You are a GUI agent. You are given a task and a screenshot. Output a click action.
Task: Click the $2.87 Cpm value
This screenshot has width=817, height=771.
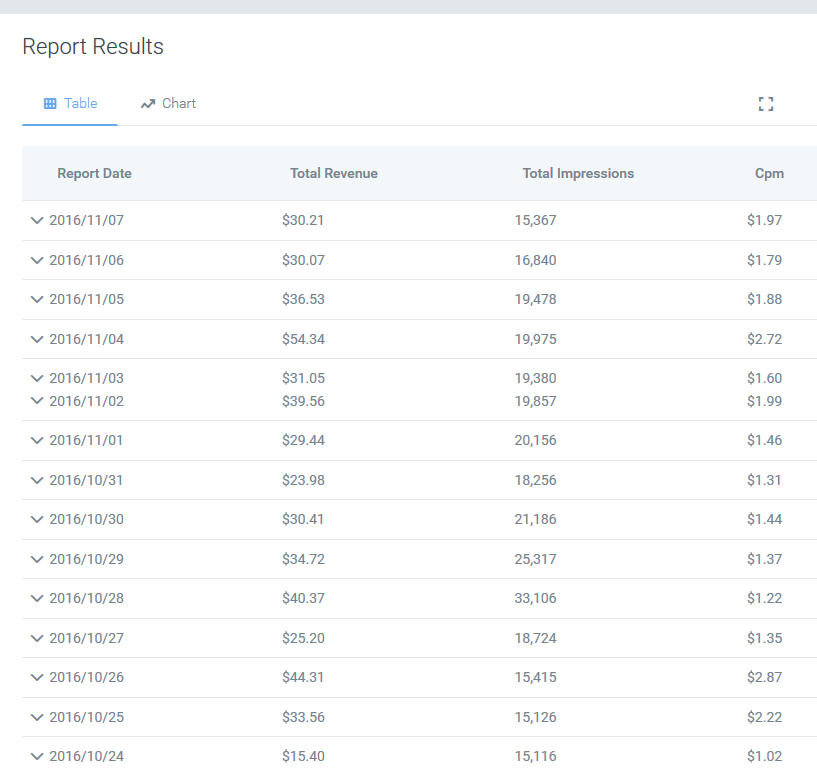point(764,677)
